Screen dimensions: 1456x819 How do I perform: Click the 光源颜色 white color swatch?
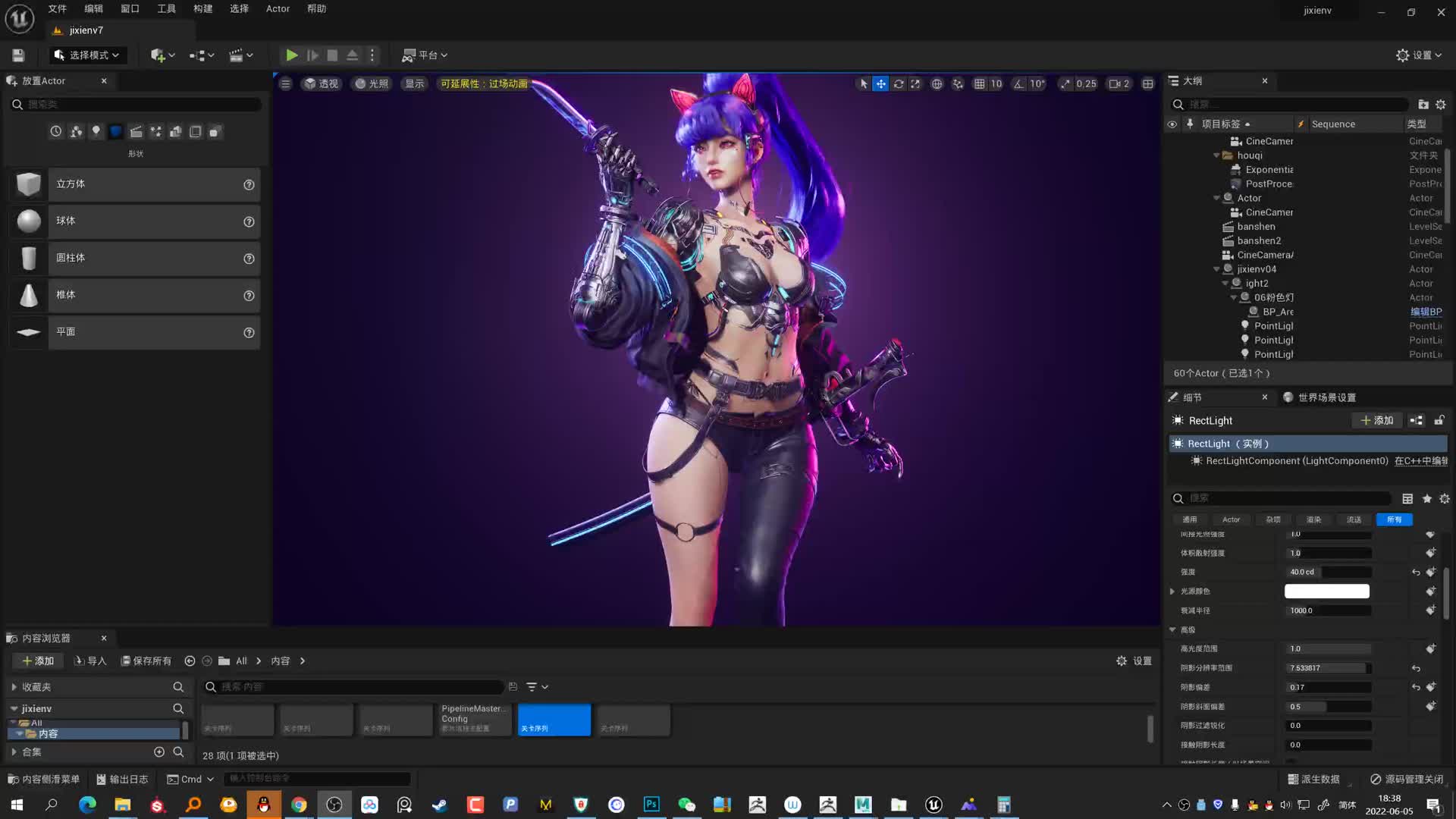click(1327, 591)
